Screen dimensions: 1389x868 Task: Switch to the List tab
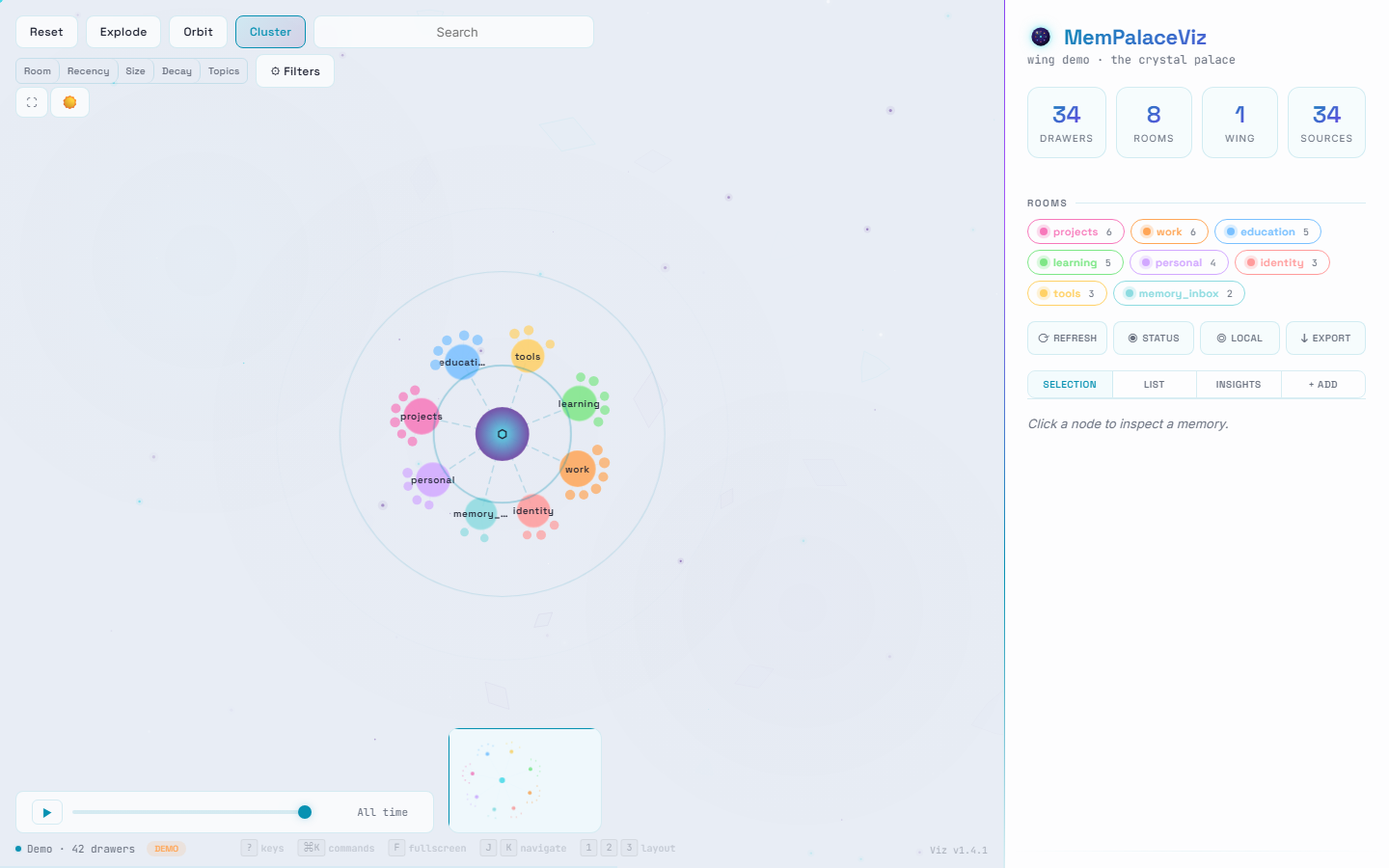tap(1155, 385)
